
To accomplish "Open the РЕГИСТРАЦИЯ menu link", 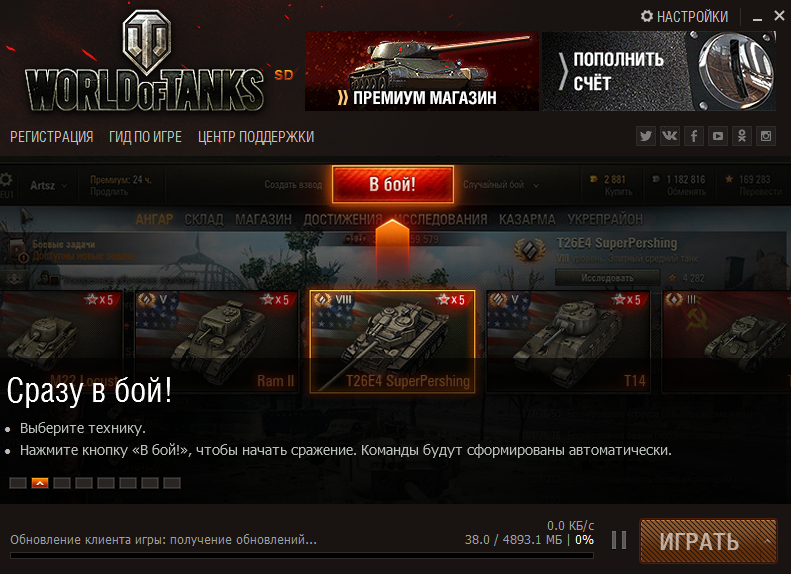I will [51, 137].
